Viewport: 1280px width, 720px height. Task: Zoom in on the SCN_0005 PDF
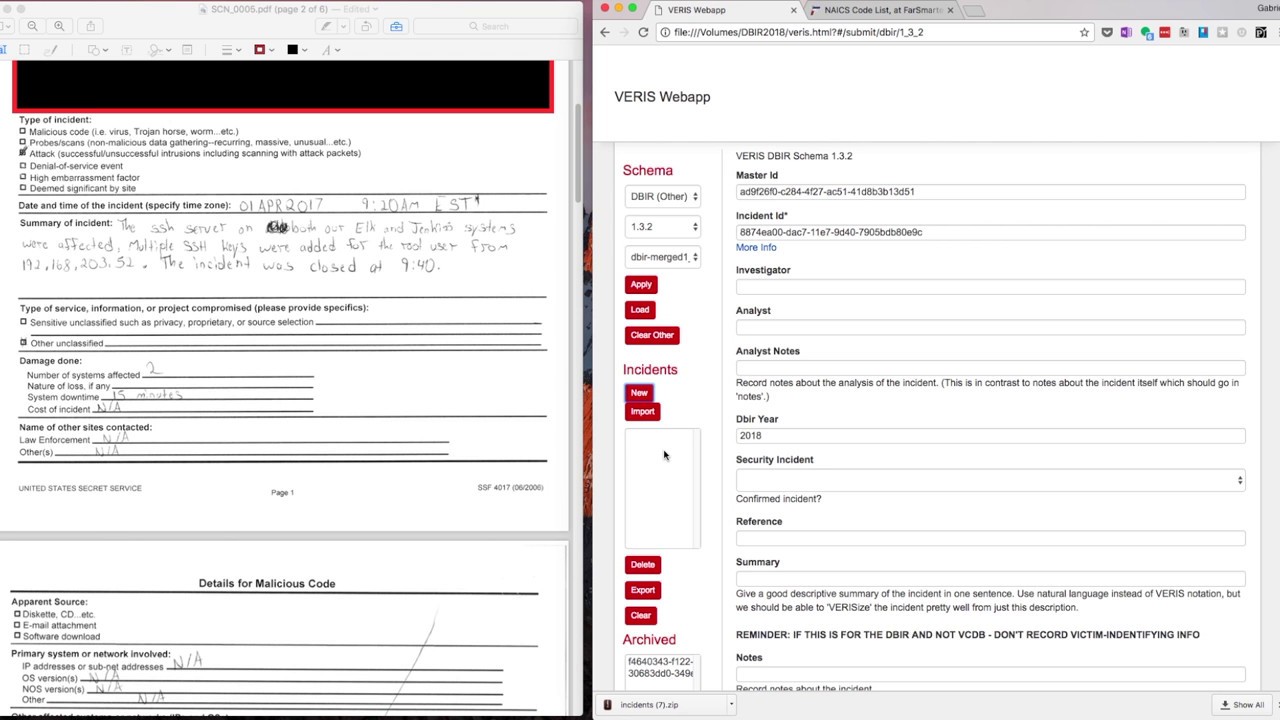59,26
